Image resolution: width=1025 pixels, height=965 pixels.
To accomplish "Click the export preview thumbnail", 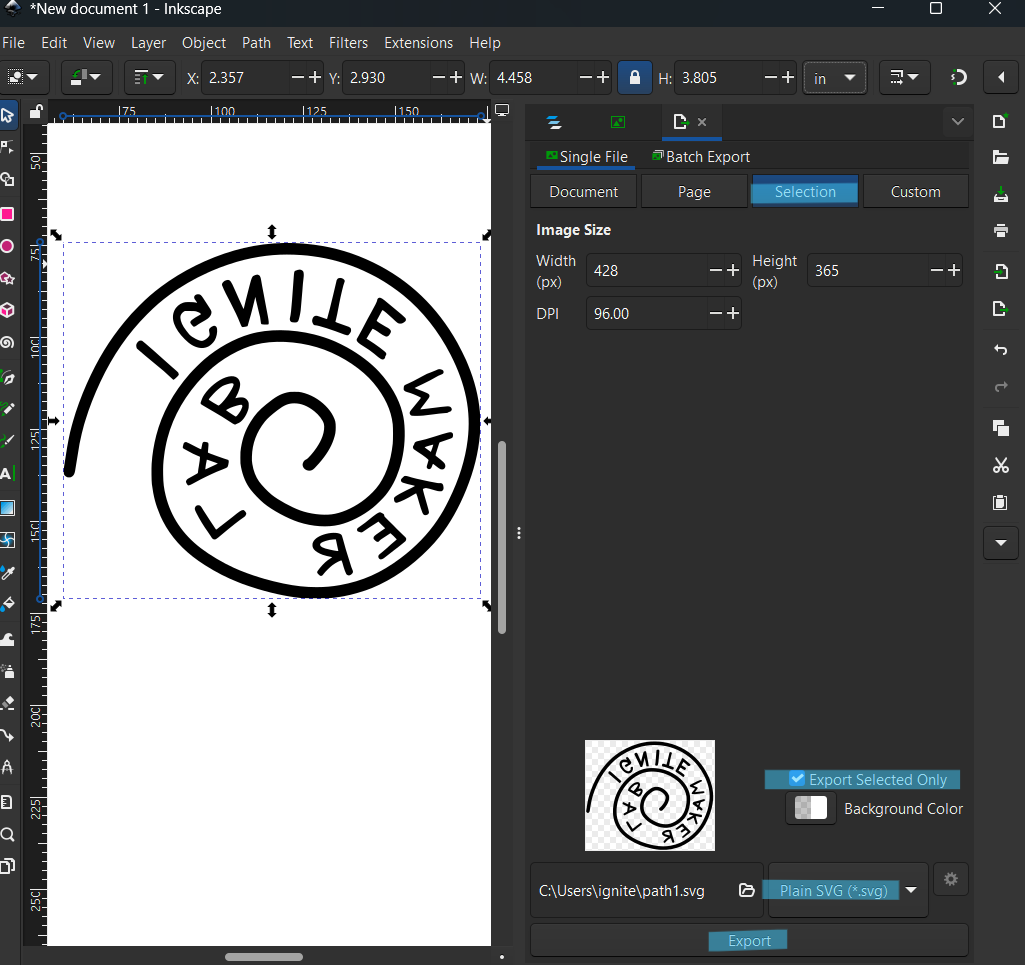I will (649, 795).
